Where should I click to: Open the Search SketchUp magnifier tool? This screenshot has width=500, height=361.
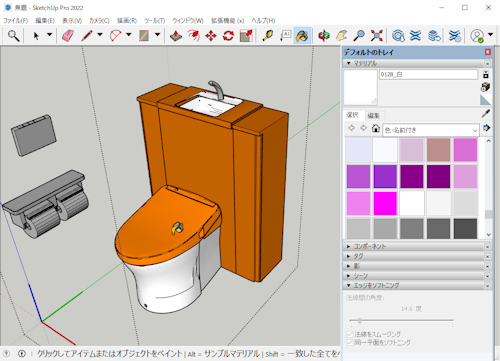click(13, 36)
